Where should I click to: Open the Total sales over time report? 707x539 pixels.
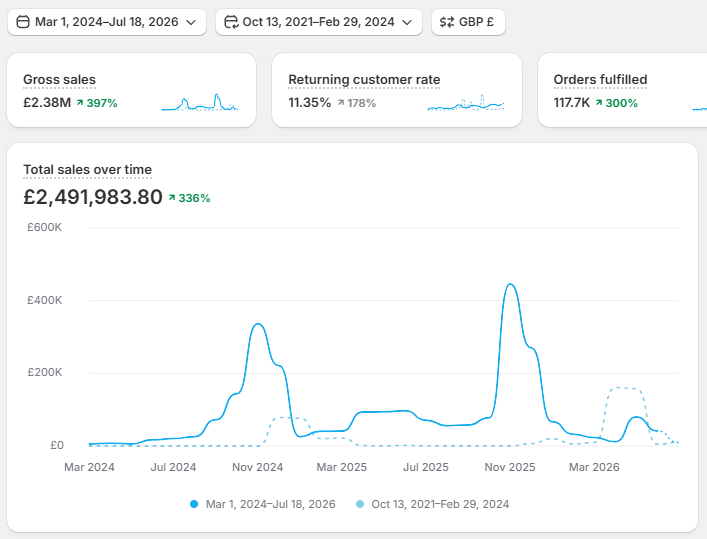87,170
